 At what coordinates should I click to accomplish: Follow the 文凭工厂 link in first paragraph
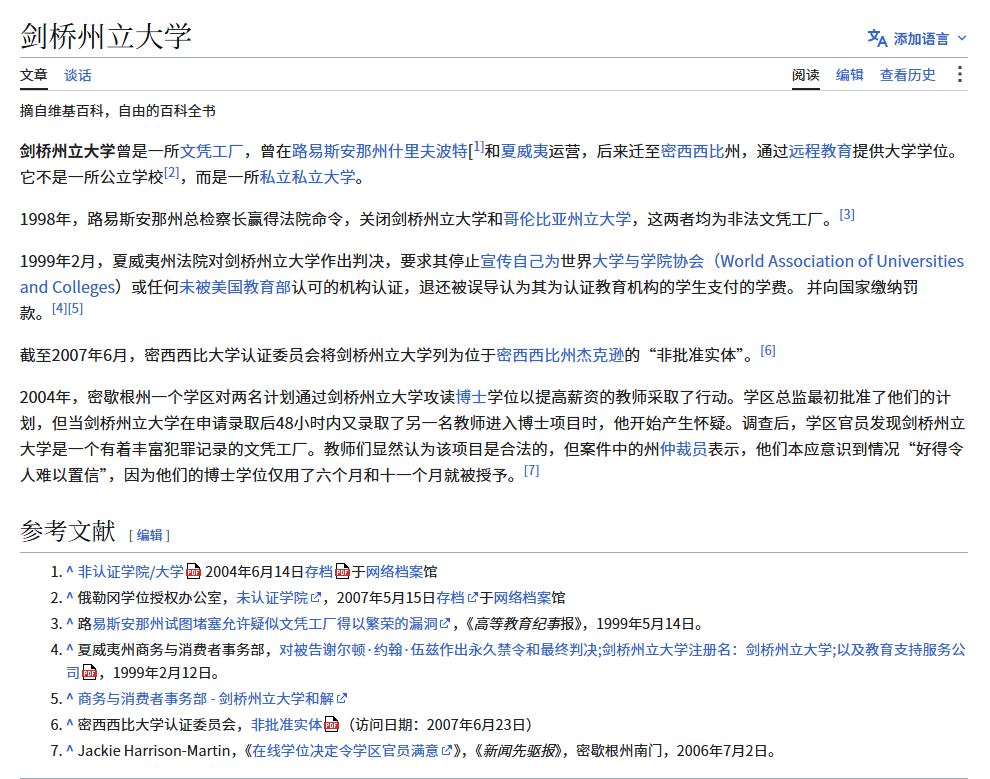tap(212, 152)
